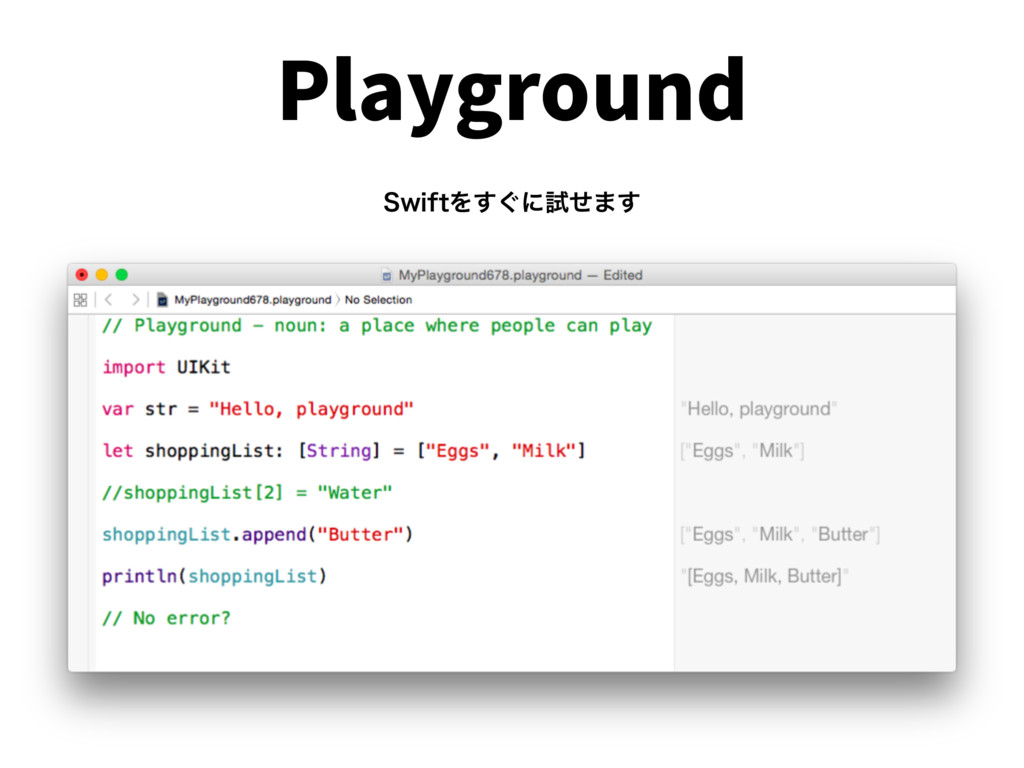Click the "[Eggs, Milk, Butter]" println result
The height and width of the screenshot is (768, 1024).
point(765,577)
